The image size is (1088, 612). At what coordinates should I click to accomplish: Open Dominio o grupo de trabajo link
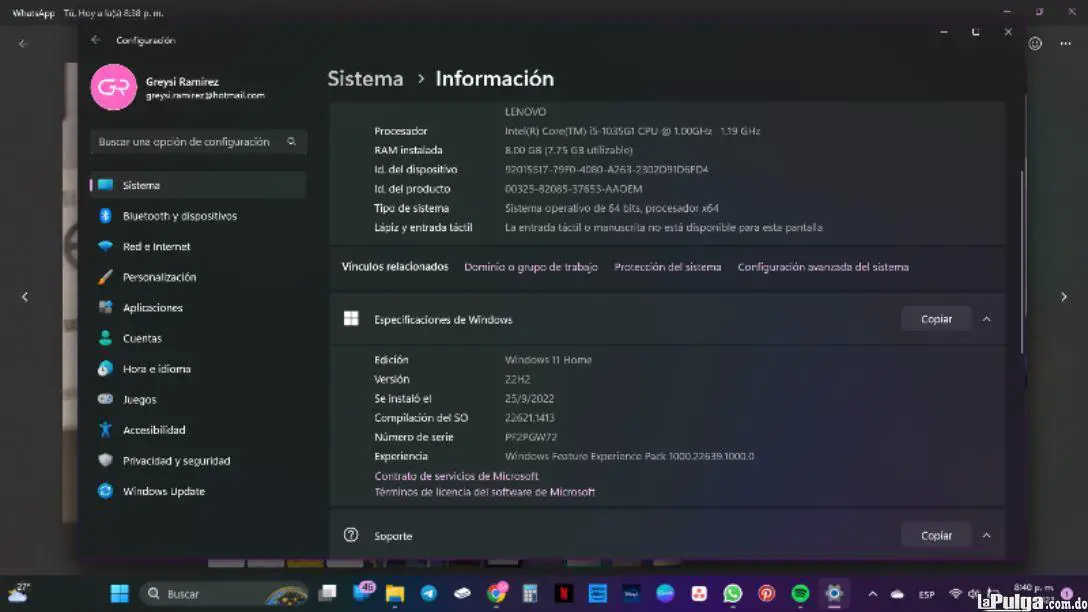[x=531, y=267]
